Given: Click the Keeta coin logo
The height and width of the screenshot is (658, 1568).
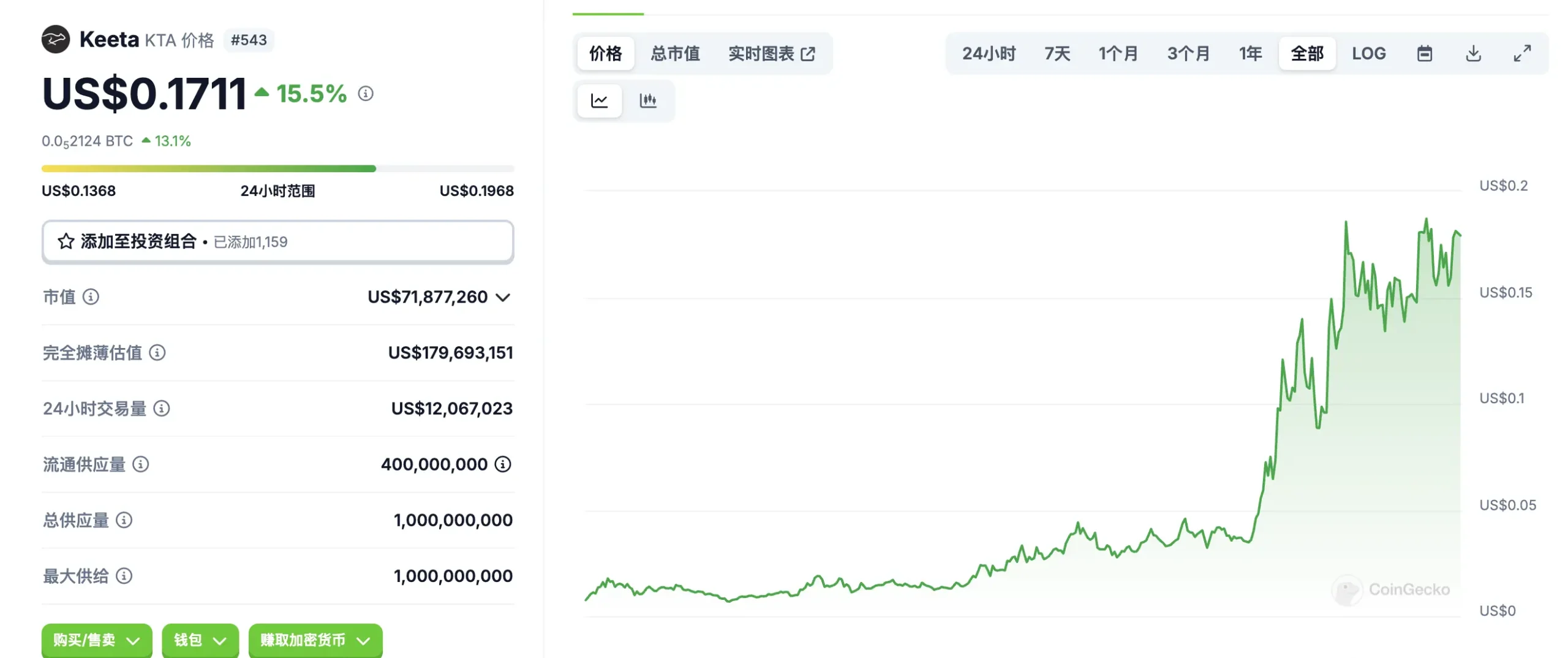Looking at the screenshot, I should point(56,40).
